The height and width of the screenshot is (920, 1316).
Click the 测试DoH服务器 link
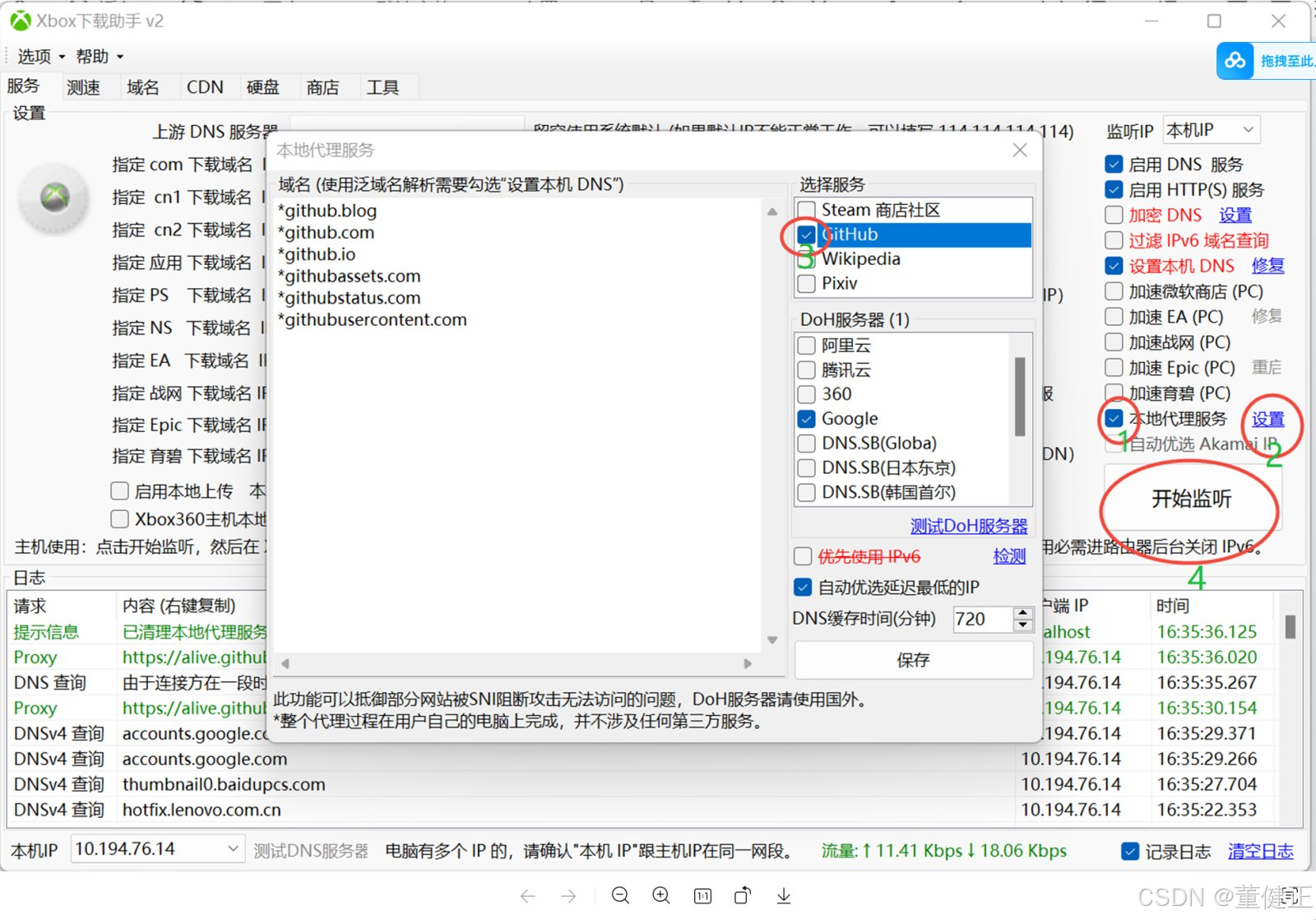click(x=969, y=526)
